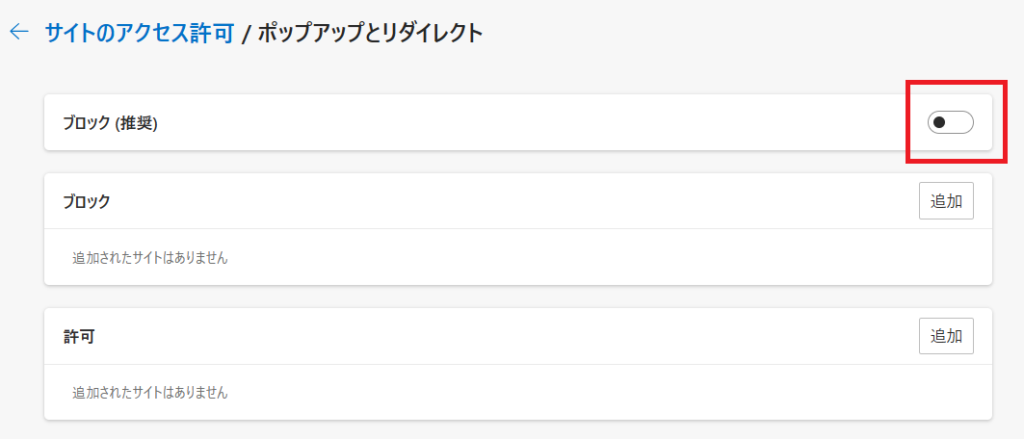This screenshot has height=439, width=1024.
Task: Click the right half of the toggle track
Action: (961, 123)
